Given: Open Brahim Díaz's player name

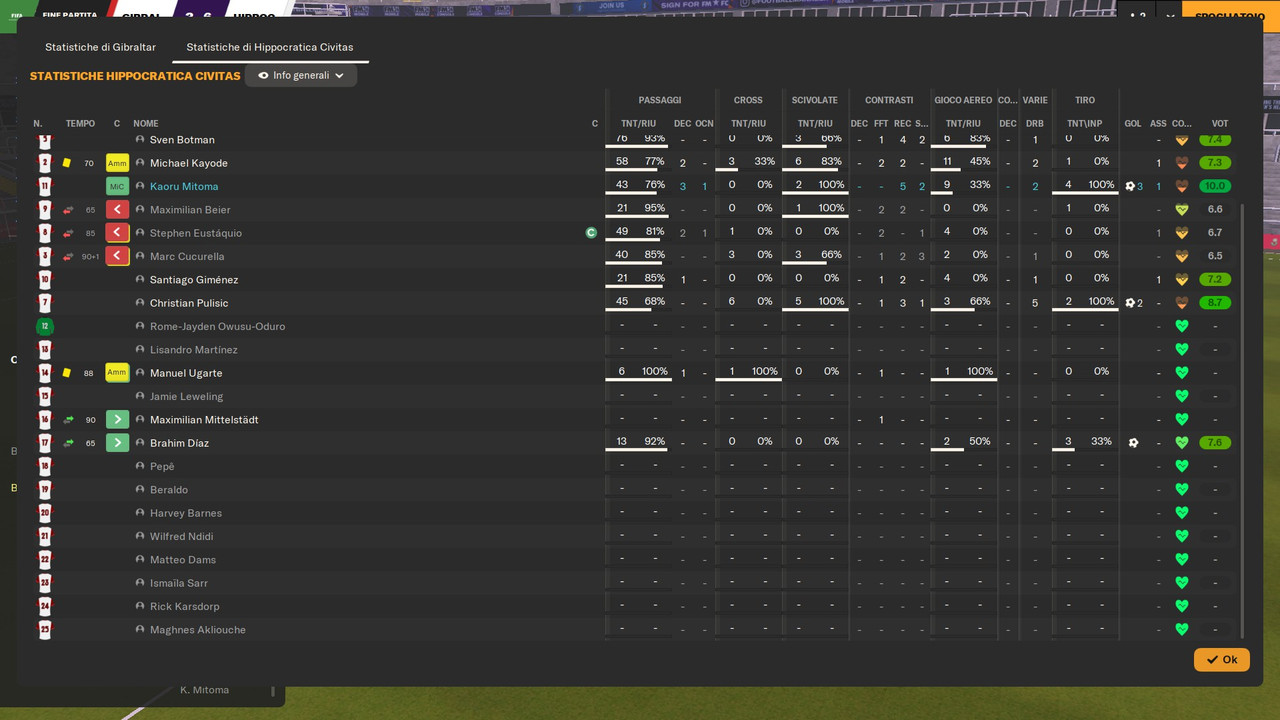Looking at the screenshot, I should click(179, 443).
